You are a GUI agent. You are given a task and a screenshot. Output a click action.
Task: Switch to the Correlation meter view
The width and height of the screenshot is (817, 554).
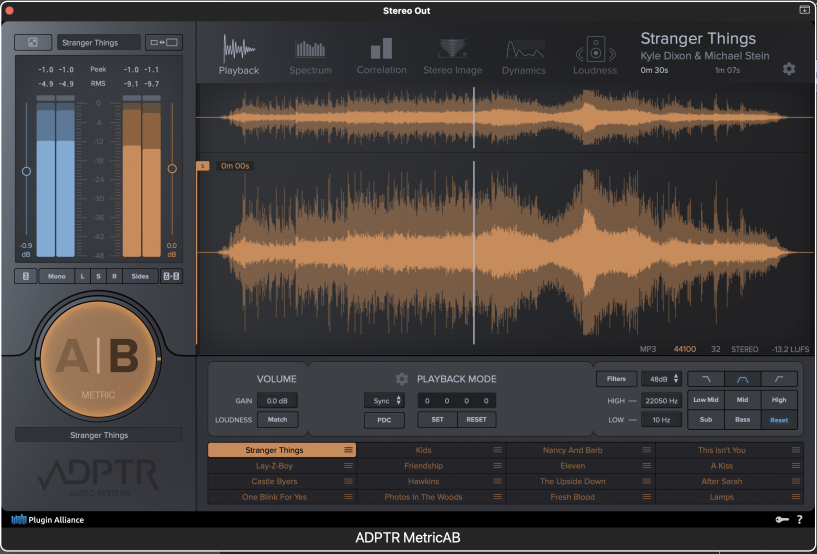point(381,56)
